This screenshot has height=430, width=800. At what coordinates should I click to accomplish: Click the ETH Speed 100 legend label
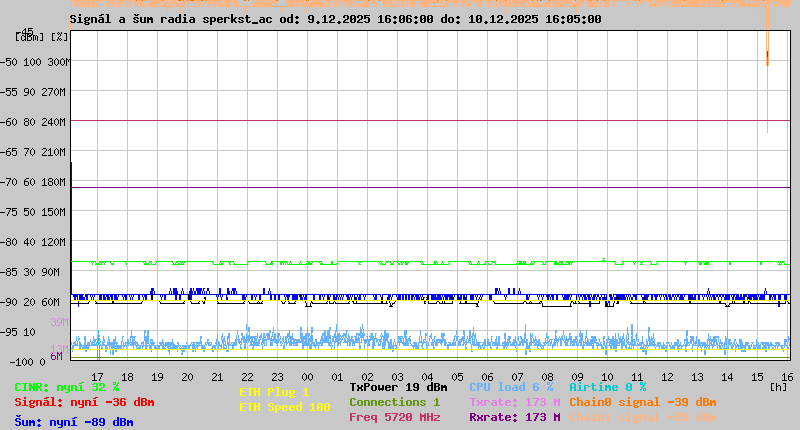(284, 407)
